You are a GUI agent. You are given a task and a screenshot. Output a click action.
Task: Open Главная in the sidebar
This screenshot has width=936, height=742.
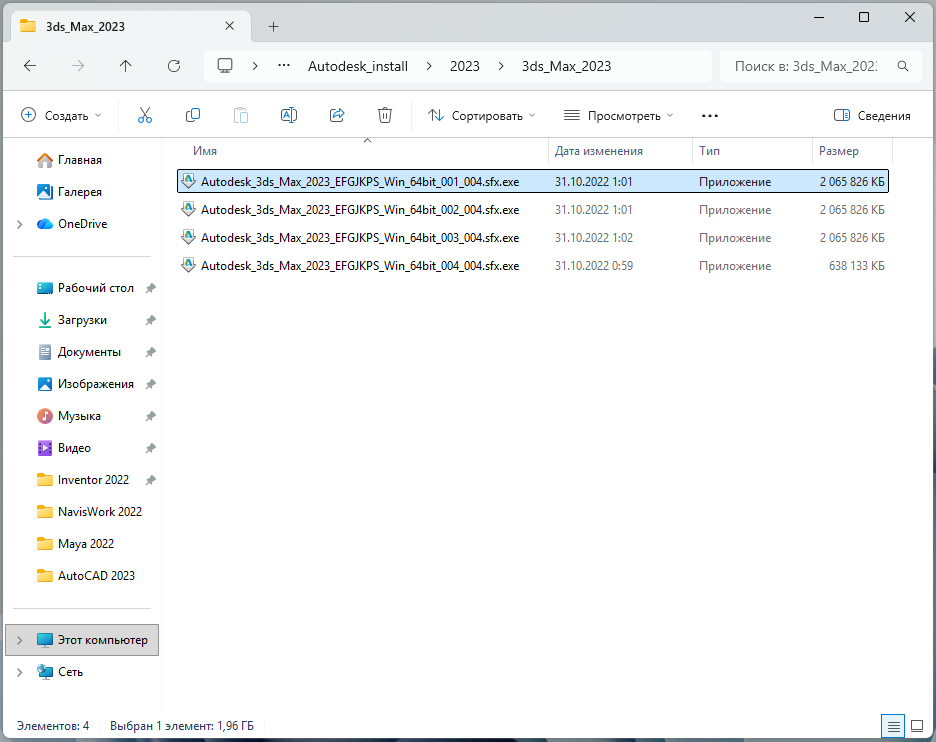point(79,160)
